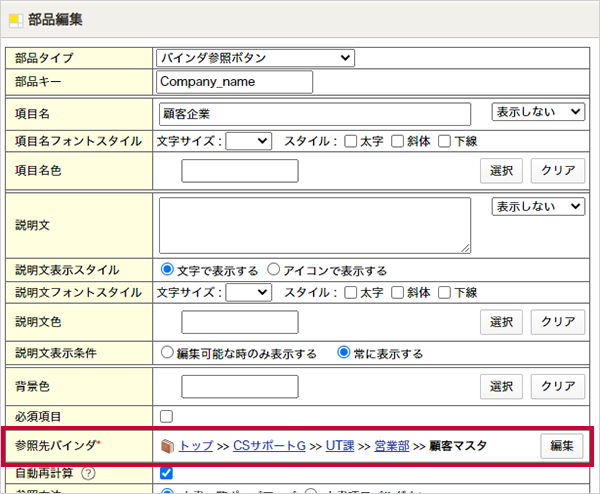Click 編集 button in 参照先バインダ row
Viewport: 600px width, 494px height.
[x=562, y=446]
